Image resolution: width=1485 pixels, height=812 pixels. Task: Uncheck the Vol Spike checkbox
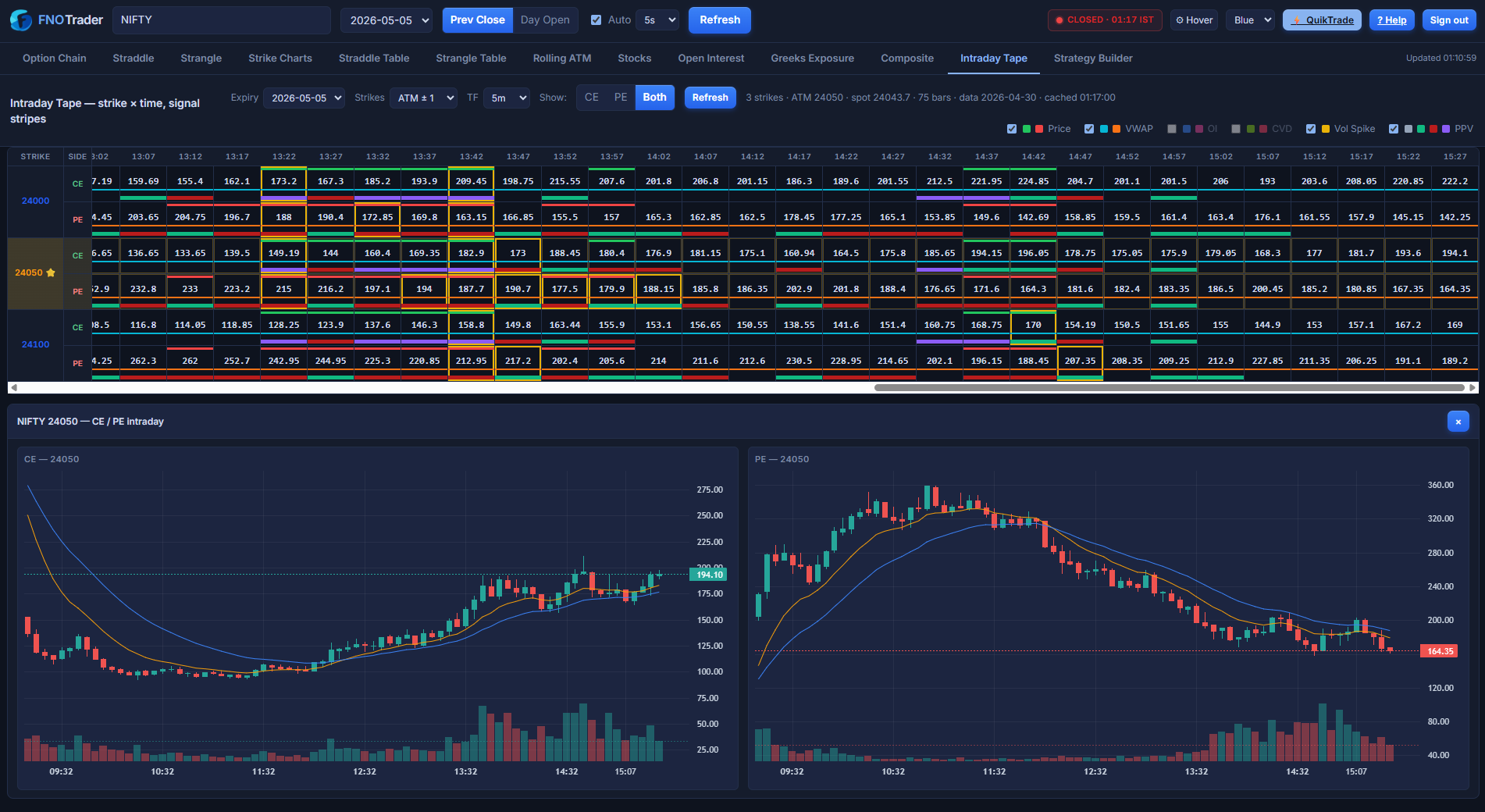(1311, 129)
